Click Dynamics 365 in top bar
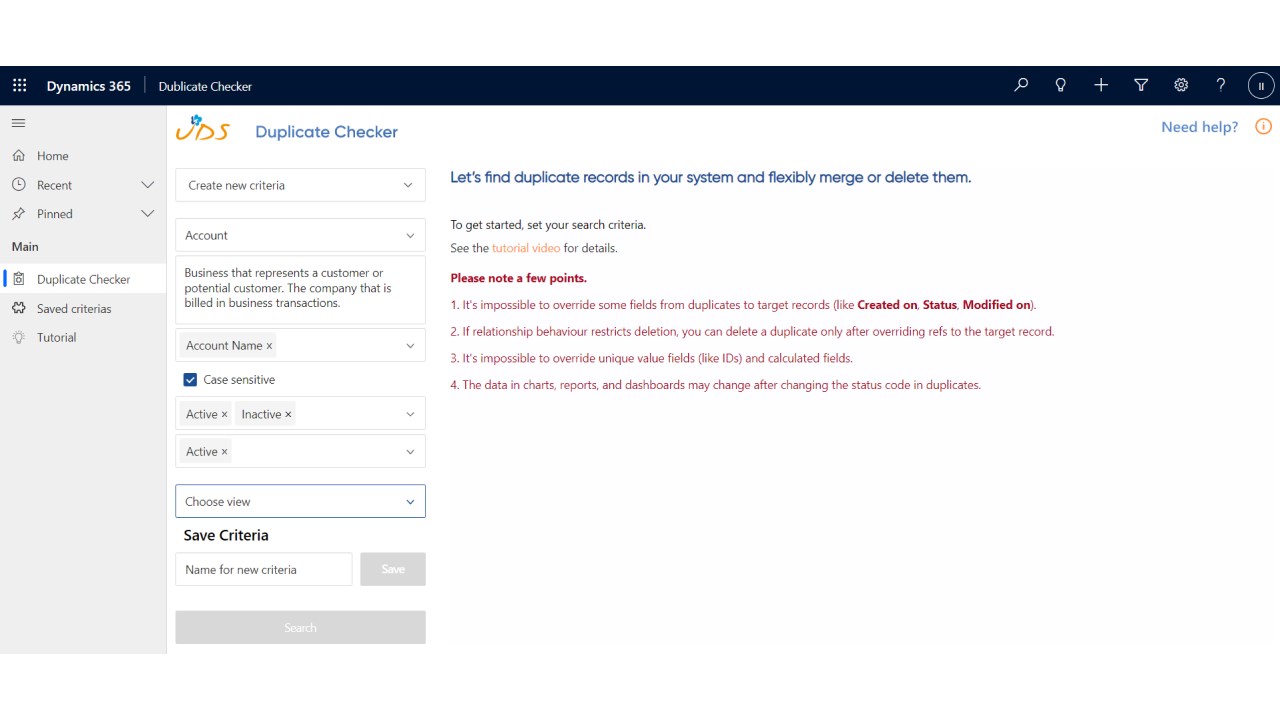The height and width of the screenshot is (720, 1280). pos(88,86)
